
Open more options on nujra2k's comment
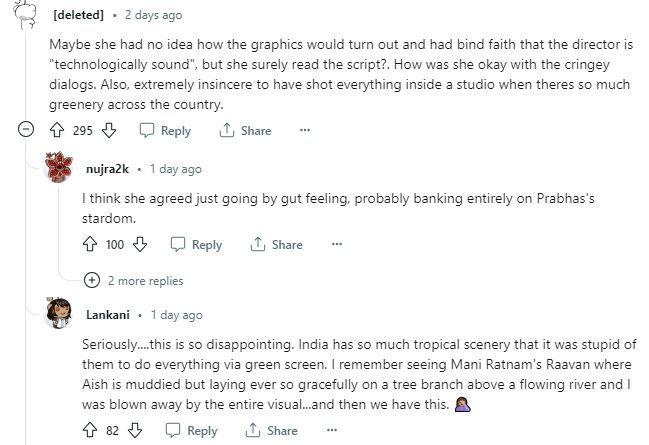(x=337, y=244)
